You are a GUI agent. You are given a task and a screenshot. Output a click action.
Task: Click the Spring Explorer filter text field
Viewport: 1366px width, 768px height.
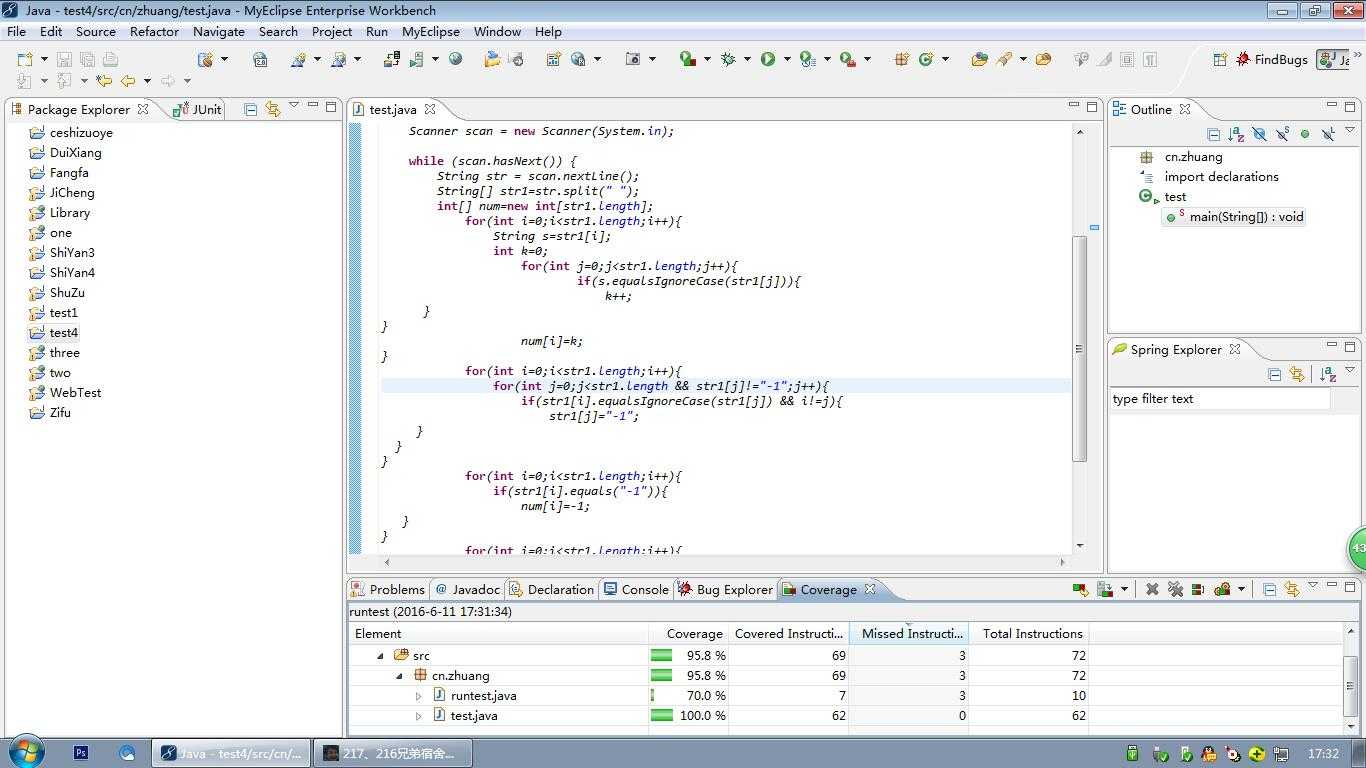pos(1220,398)
